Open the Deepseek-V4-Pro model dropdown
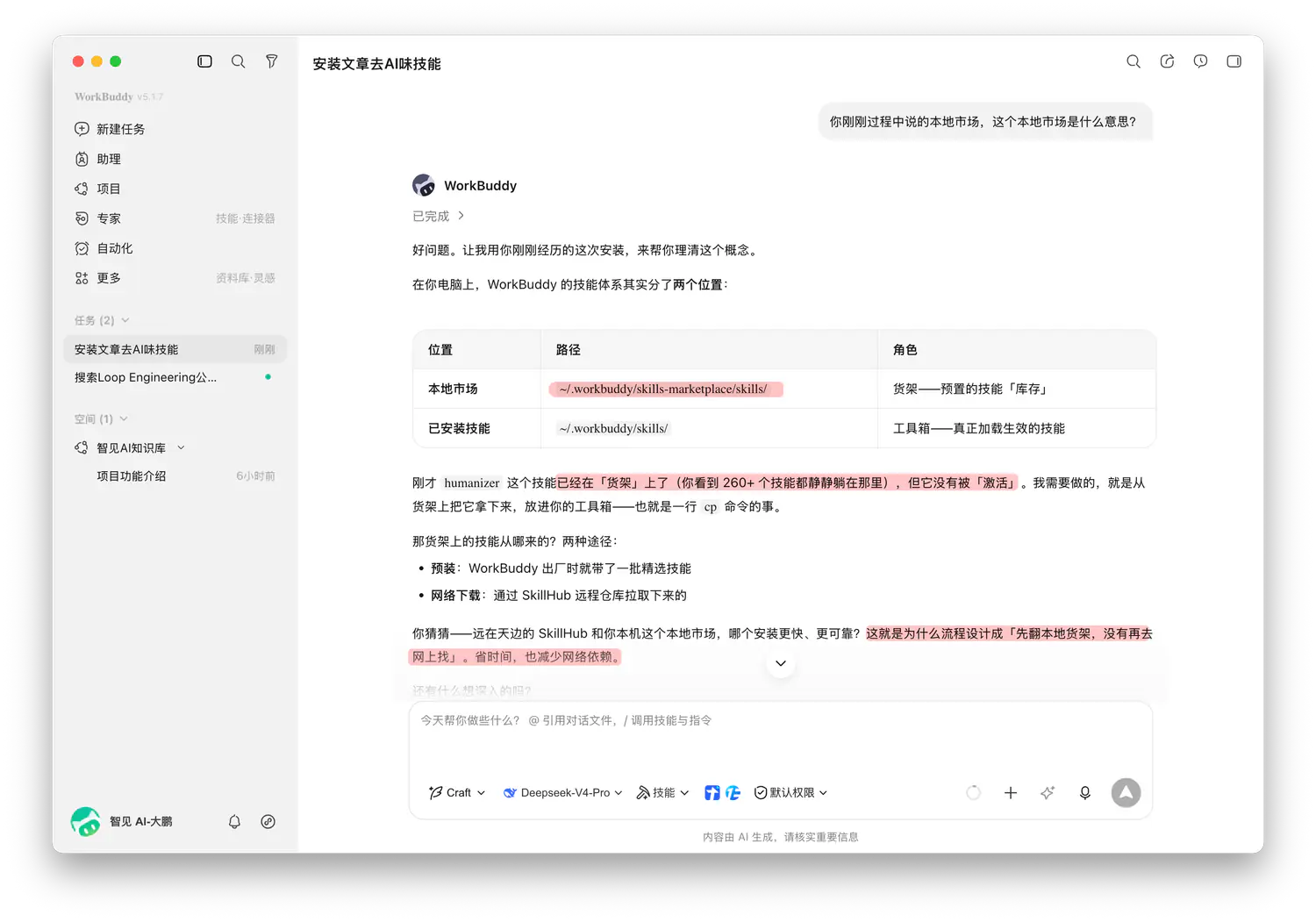This screenshot has width=1316, height=922. pos(563,792)
